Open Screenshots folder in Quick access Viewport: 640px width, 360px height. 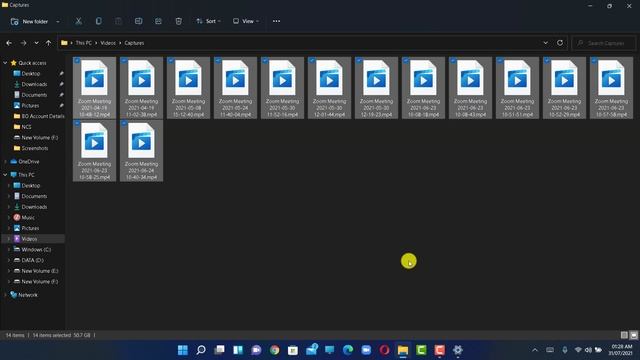[34, 148]
